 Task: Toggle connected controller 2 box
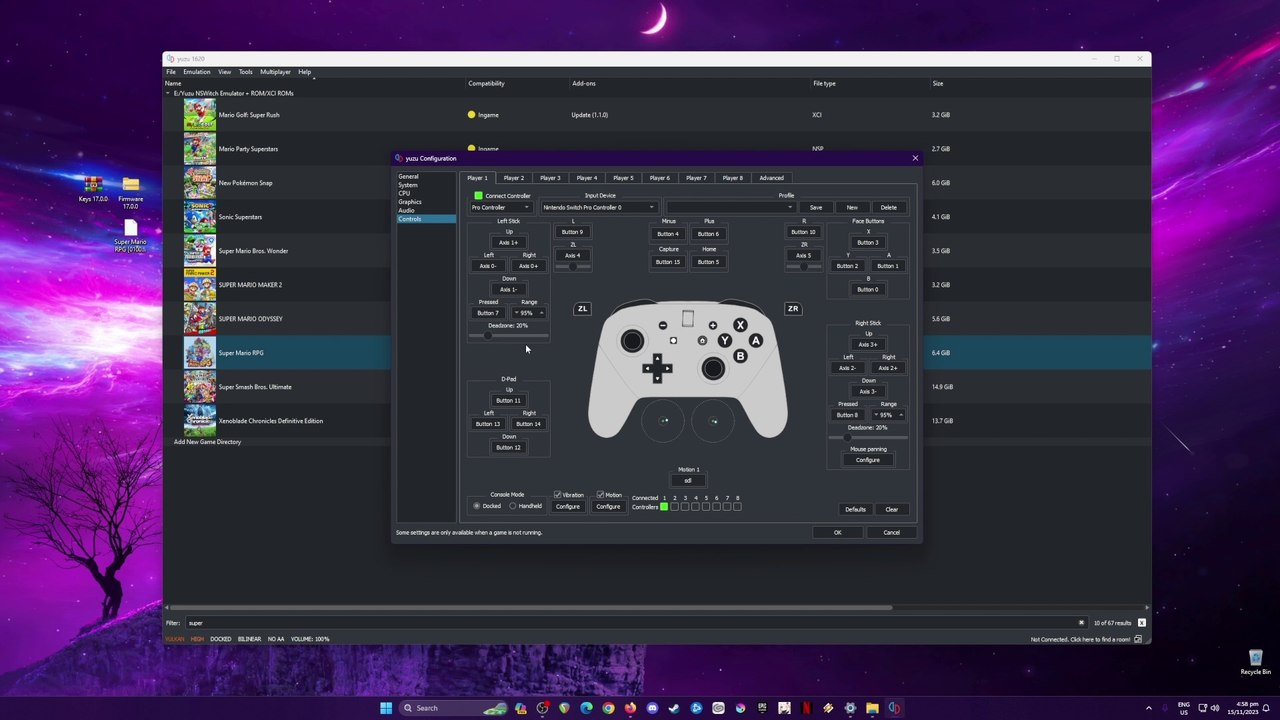tap(674, 507)
